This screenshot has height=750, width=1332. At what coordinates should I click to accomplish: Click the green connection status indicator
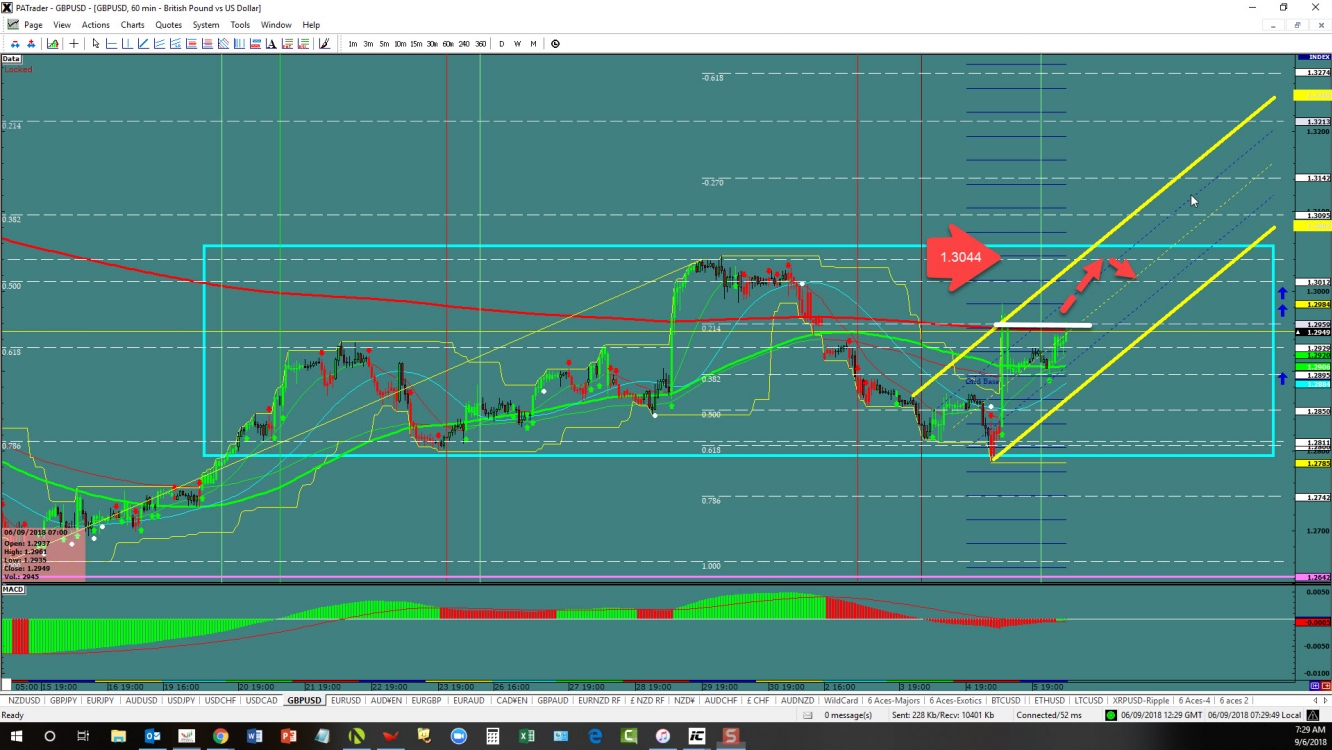pyautogui.click(x=1111, y=715)
